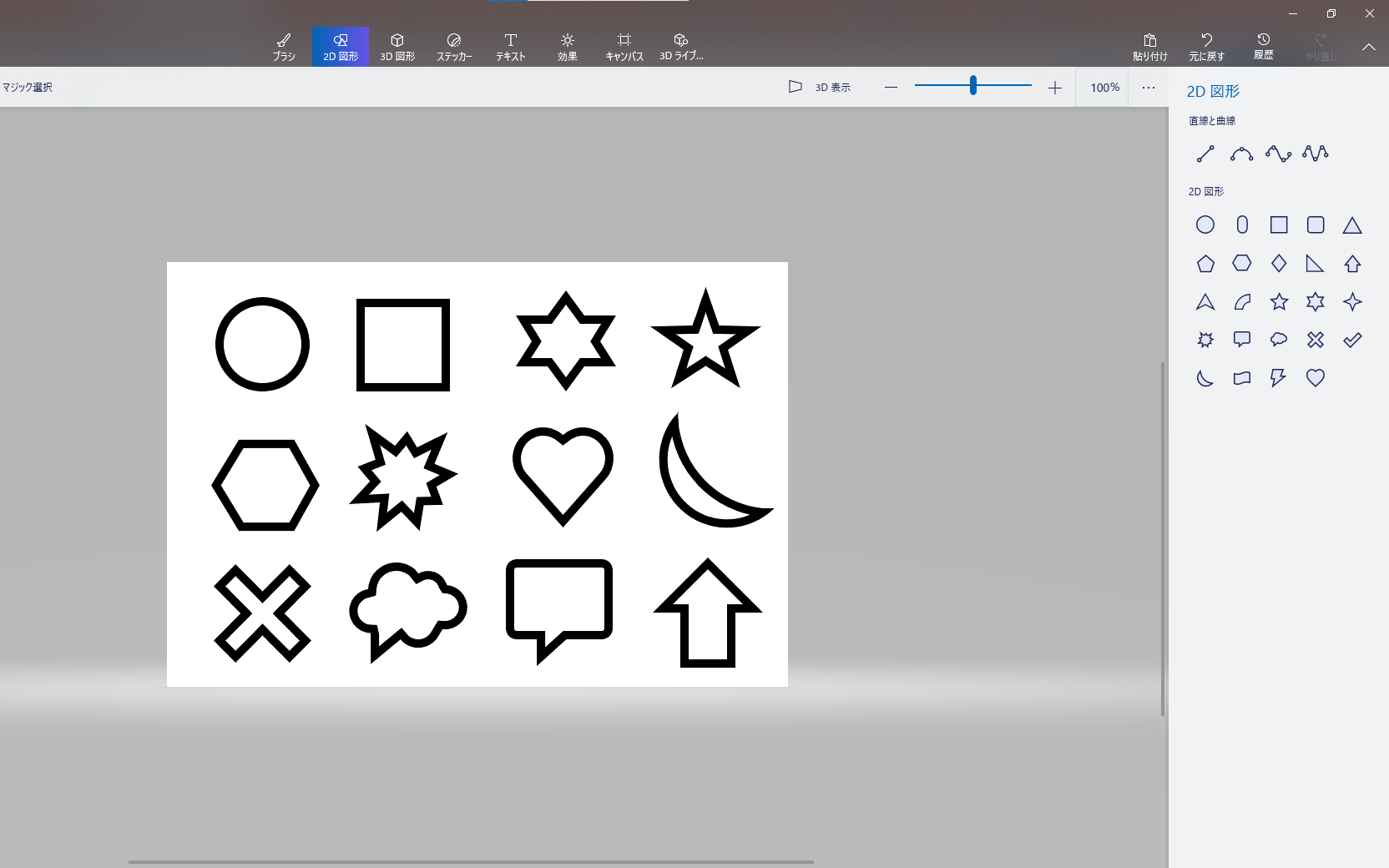The width and height of the screenshot is (1389, 868).
Task: Click the Paste (貼り付け) button
Action: click(x=1150, y=47)
